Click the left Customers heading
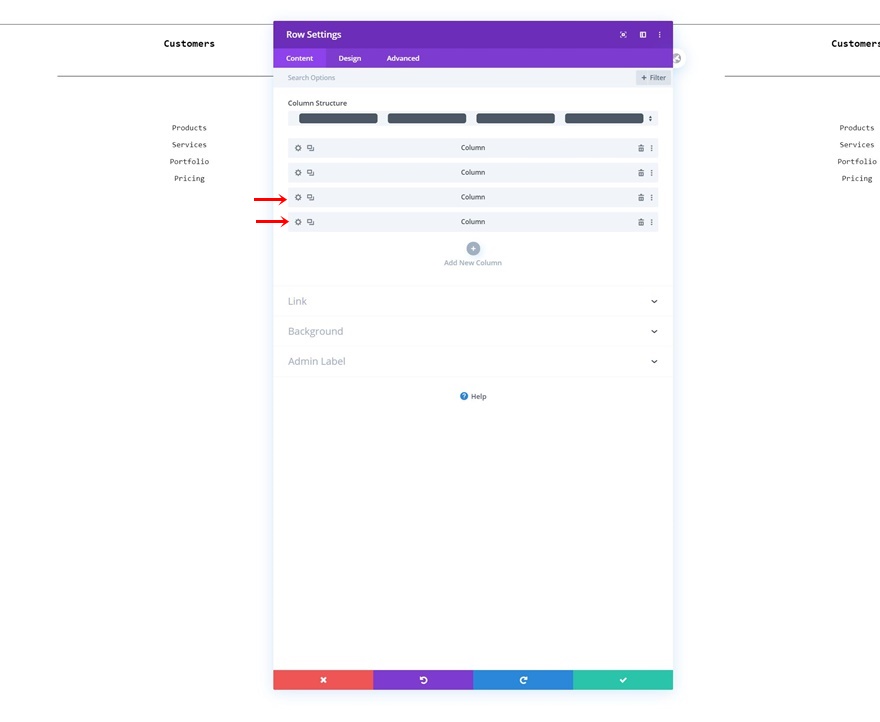880x722 pixels. tap(189, 44)
